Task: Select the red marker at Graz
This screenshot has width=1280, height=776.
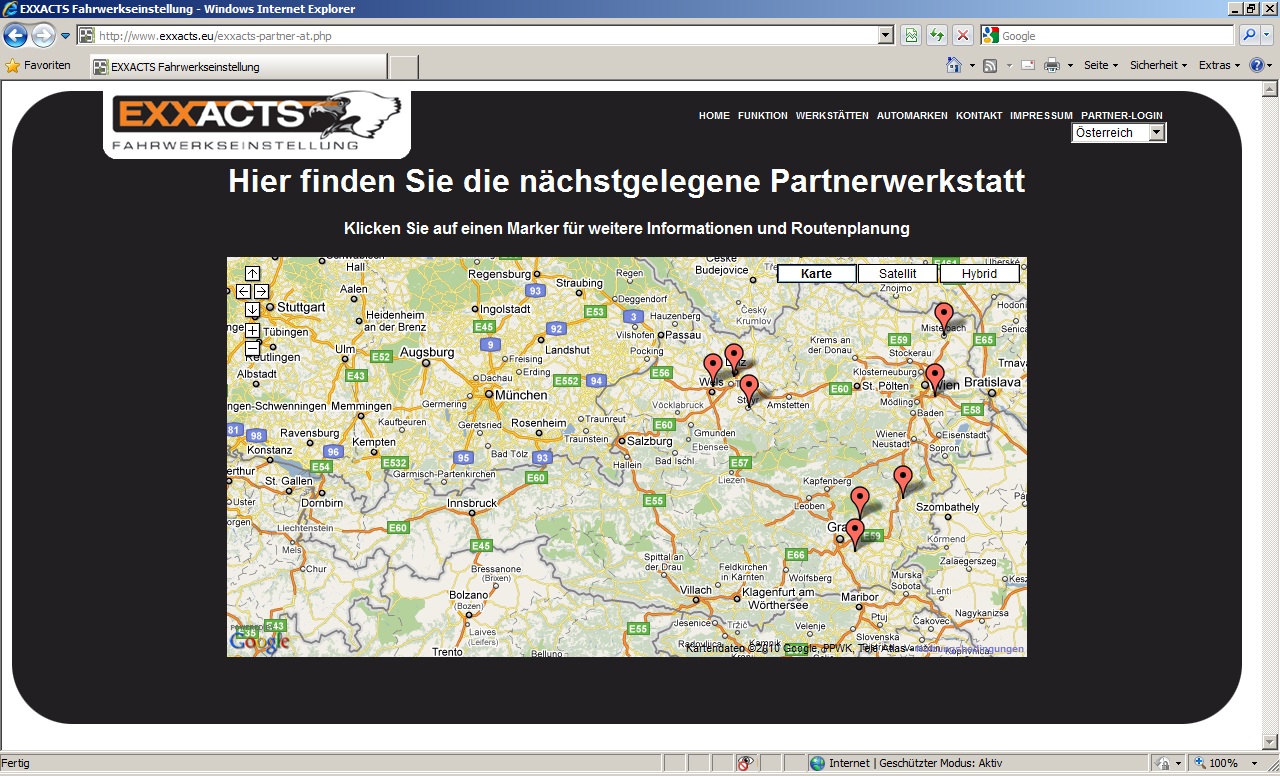Action: [x=855, y=532]
